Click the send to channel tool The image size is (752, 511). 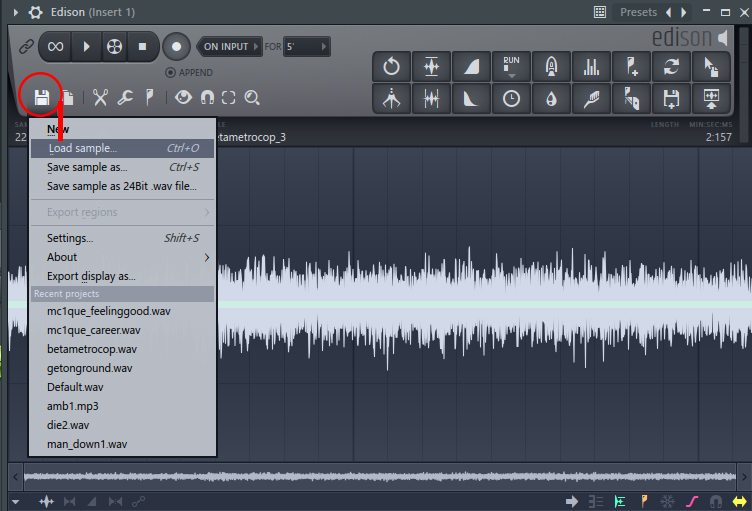(711, 98)
